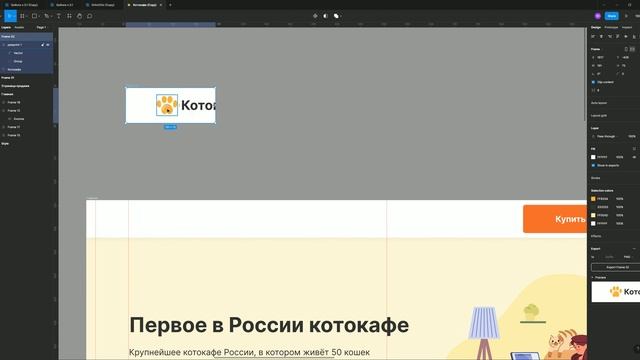Click the pale yellow selection color swatch
Image resolution: width=640 pixels, height=360 pixels.
593,215
